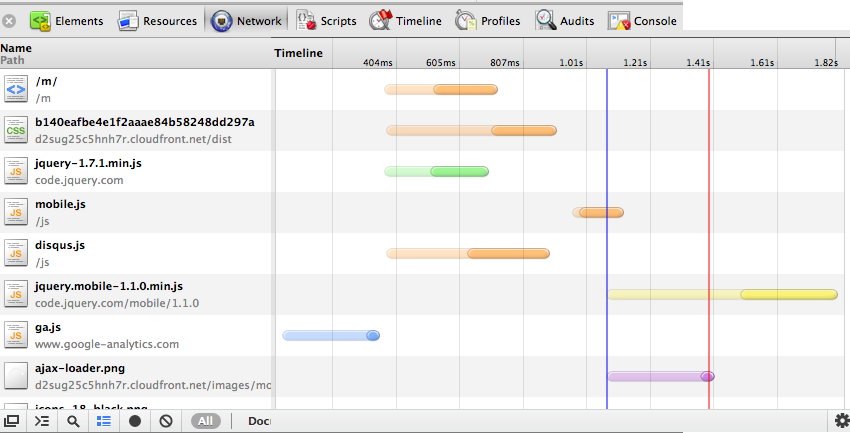
Task: Show the console drawer
Action: click(42, 421)
